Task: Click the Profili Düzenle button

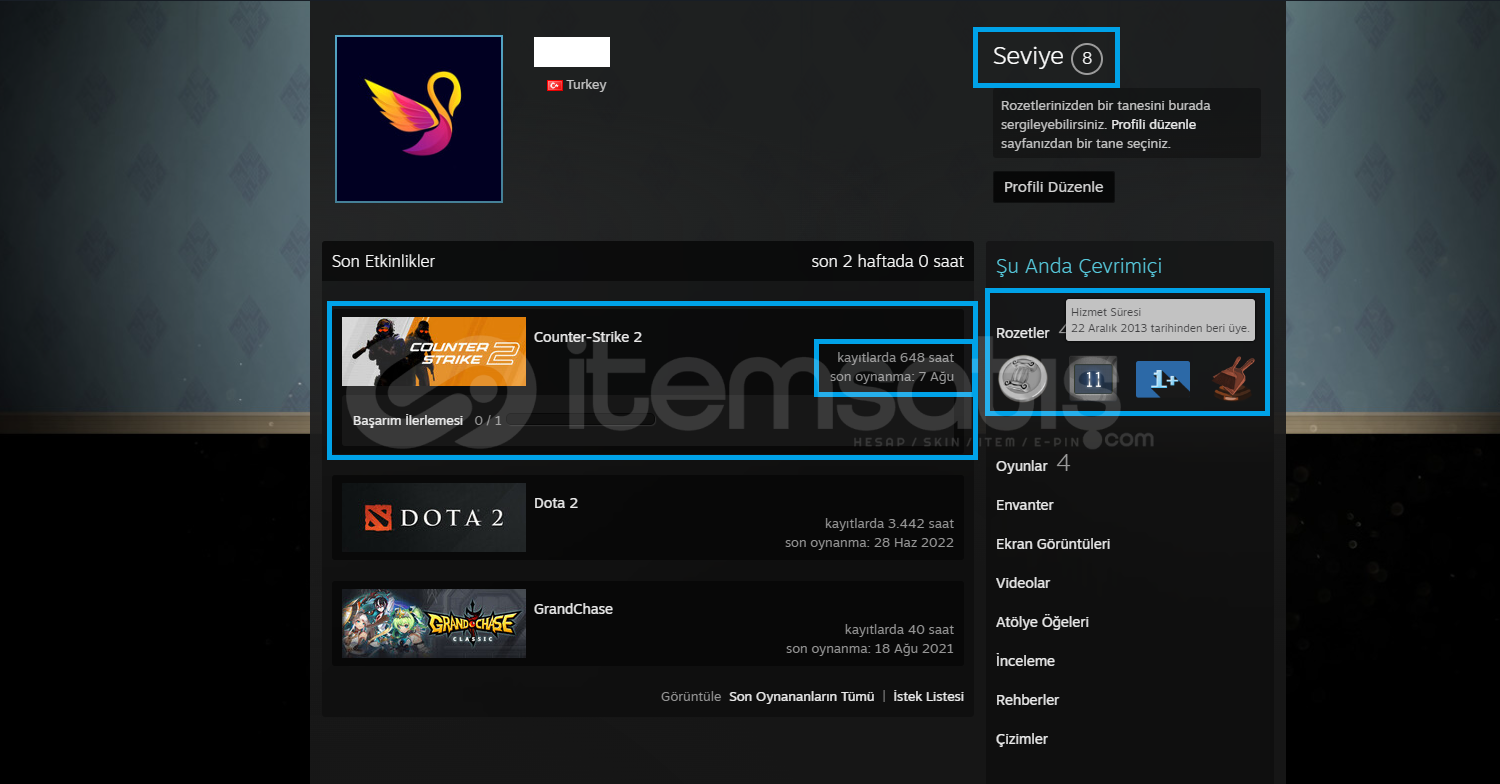Action: [1054, 187]
